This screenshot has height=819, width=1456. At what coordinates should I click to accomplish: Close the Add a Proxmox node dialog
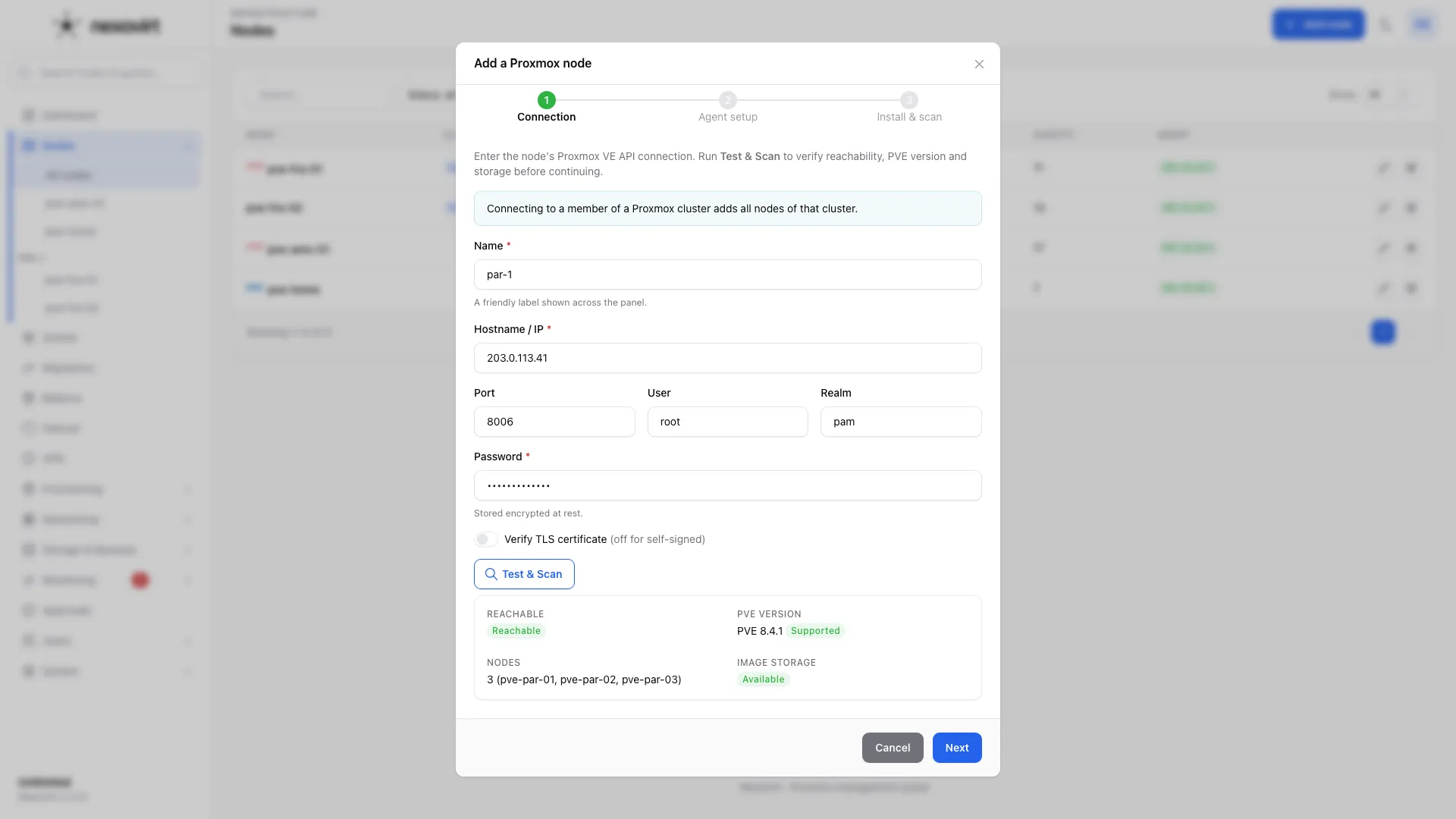point(979,64)
